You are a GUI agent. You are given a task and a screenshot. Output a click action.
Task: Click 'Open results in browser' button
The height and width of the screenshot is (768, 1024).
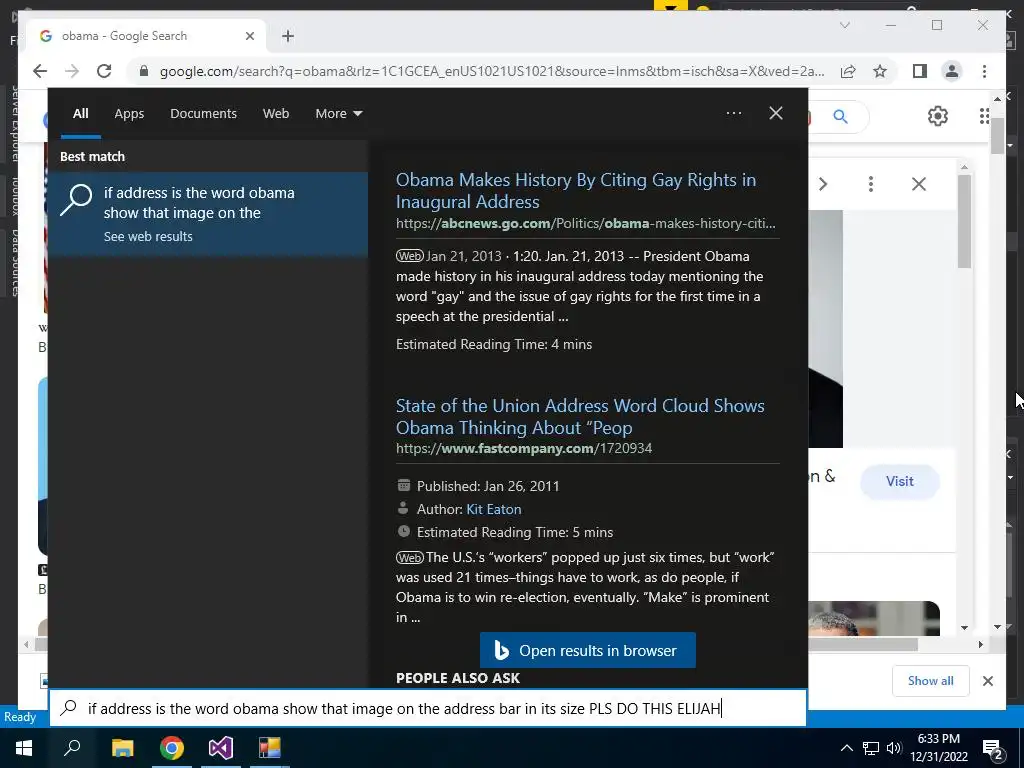pos(588,650)
